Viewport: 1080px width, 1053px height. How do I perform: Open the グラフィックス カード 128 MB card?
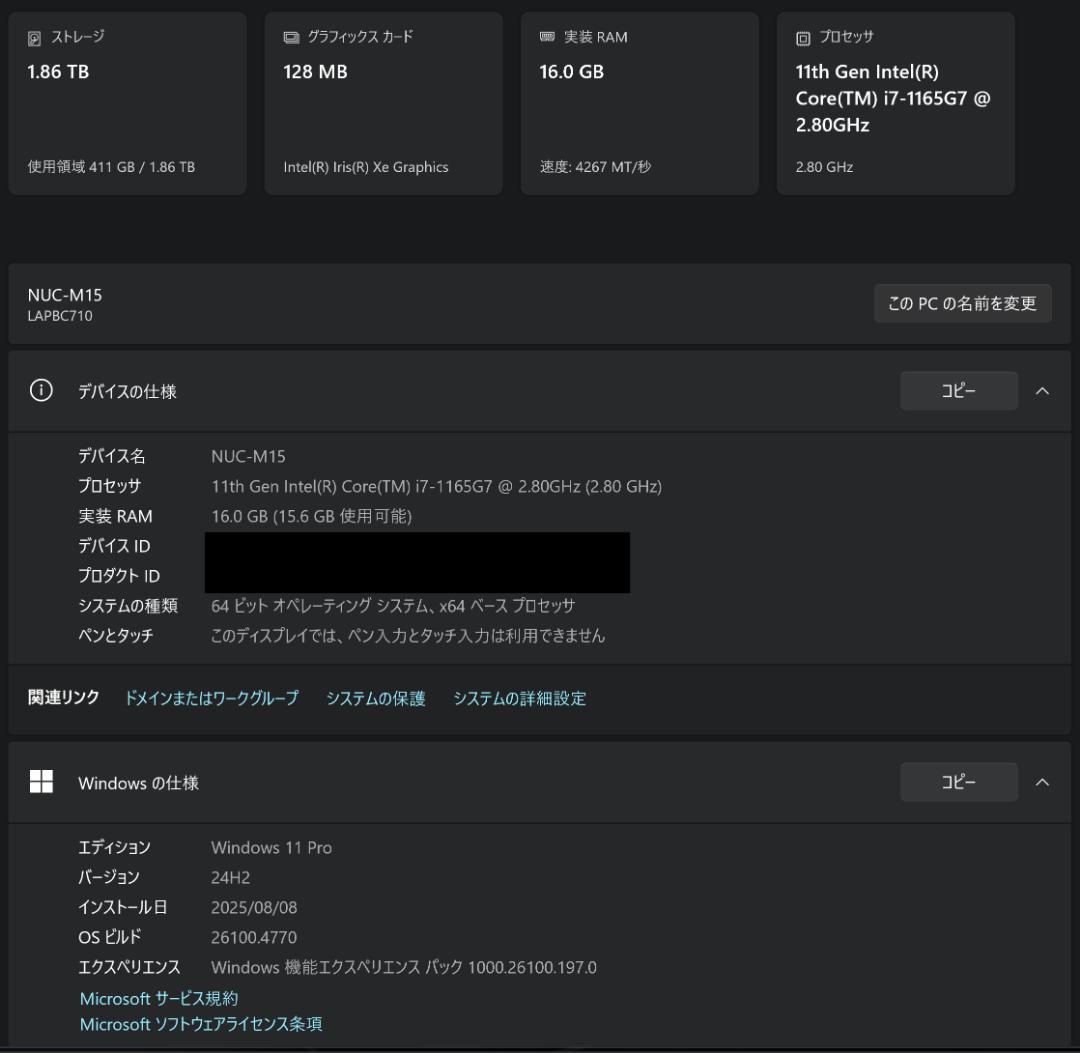(x=384, y=103)
